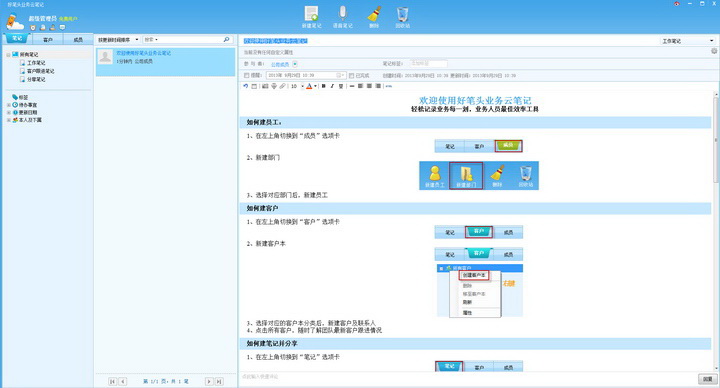Click the insert link icon in editor toolbar
The image size is (720, 388).
tap(389, 86)
